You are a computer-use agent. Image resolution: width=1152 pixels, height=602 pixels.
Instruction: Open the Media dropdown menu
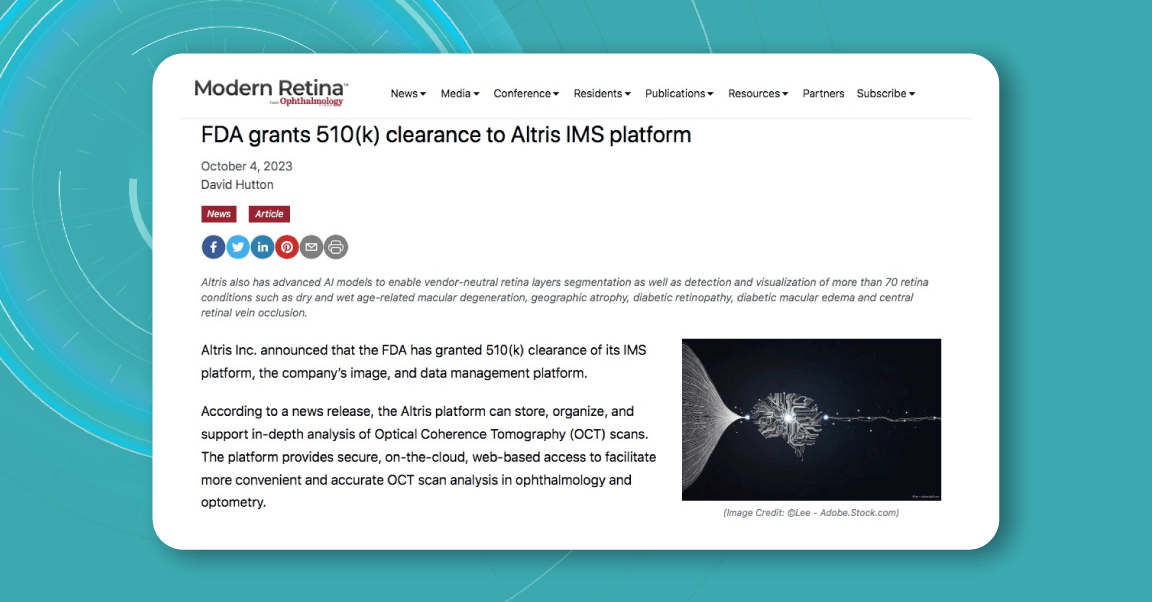point(460,93)
